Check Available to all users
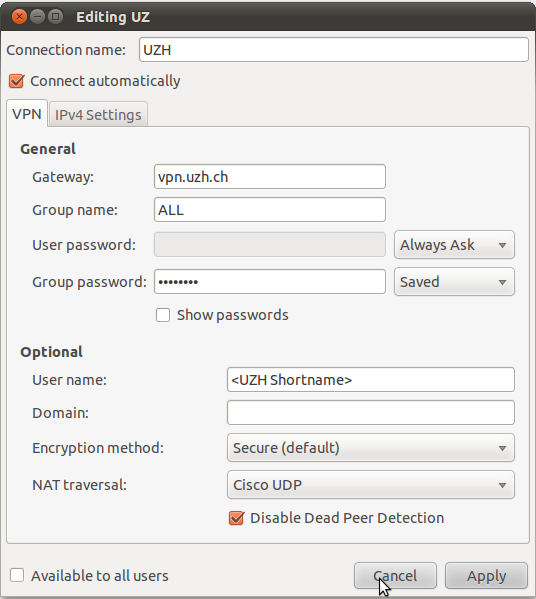 17,575
